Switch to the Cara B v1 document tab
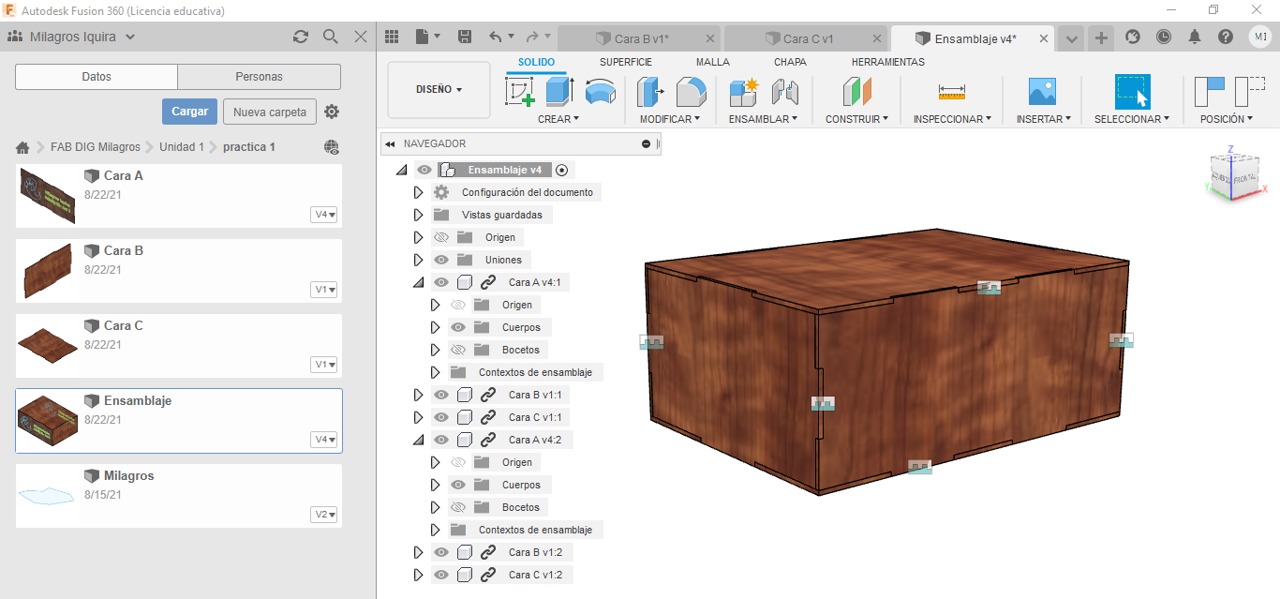The width and height of the screenshot is (1280, 599). pyautogui.click(x=640, y=38)
